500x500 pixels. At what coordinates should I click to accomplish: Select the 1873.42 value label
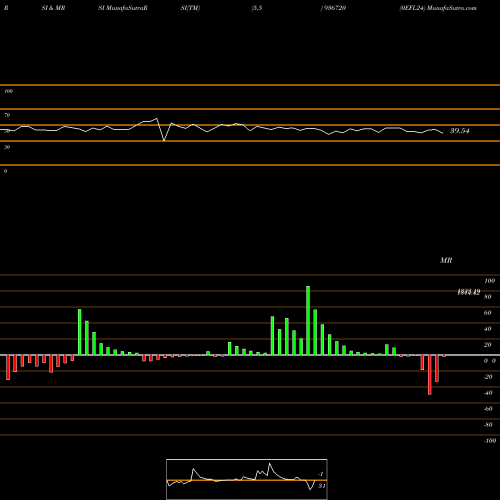pos(469,292)
